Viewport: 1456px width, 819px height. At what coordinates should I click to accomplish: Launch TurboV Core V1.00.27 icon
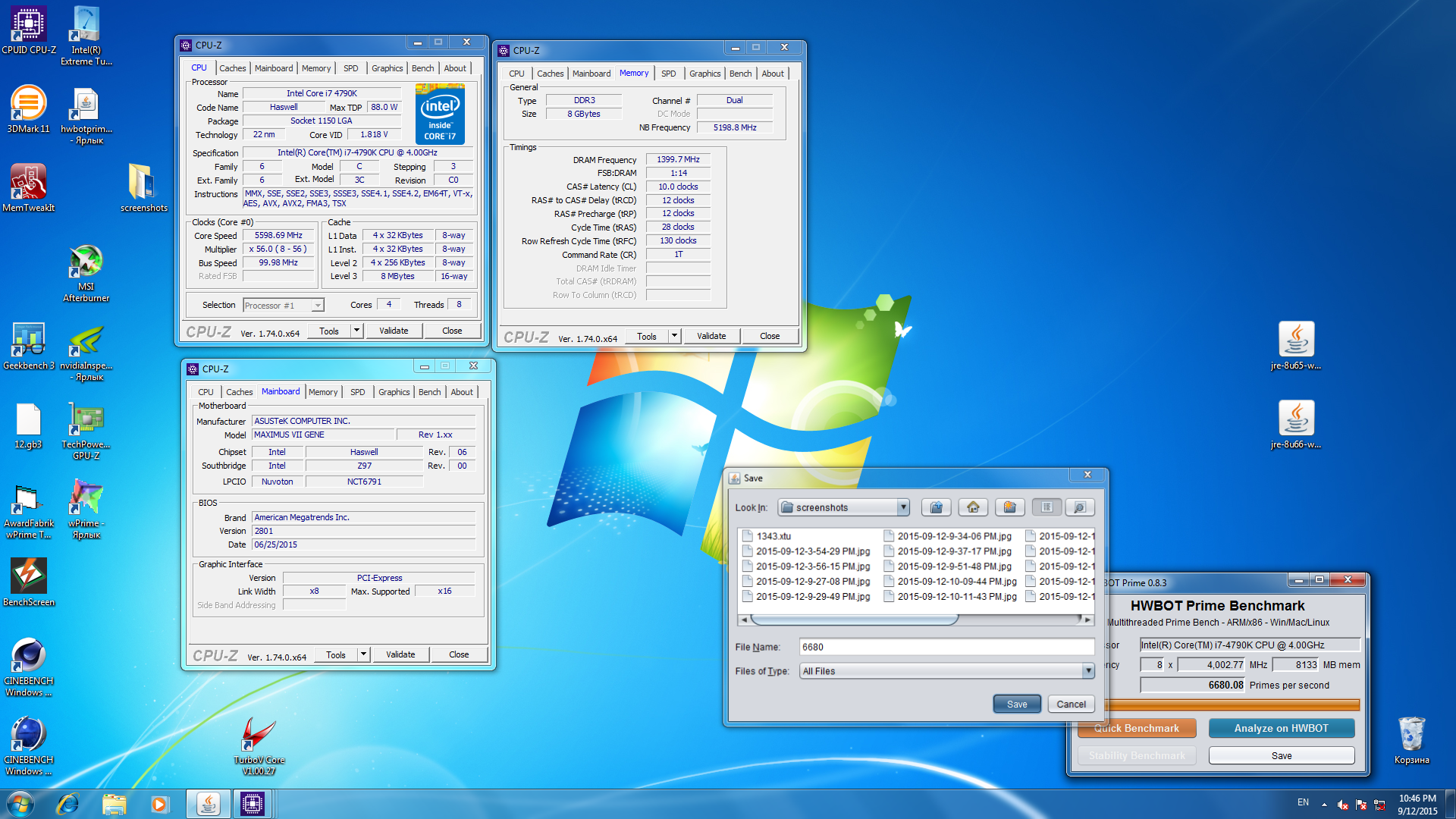click(259, 746)
